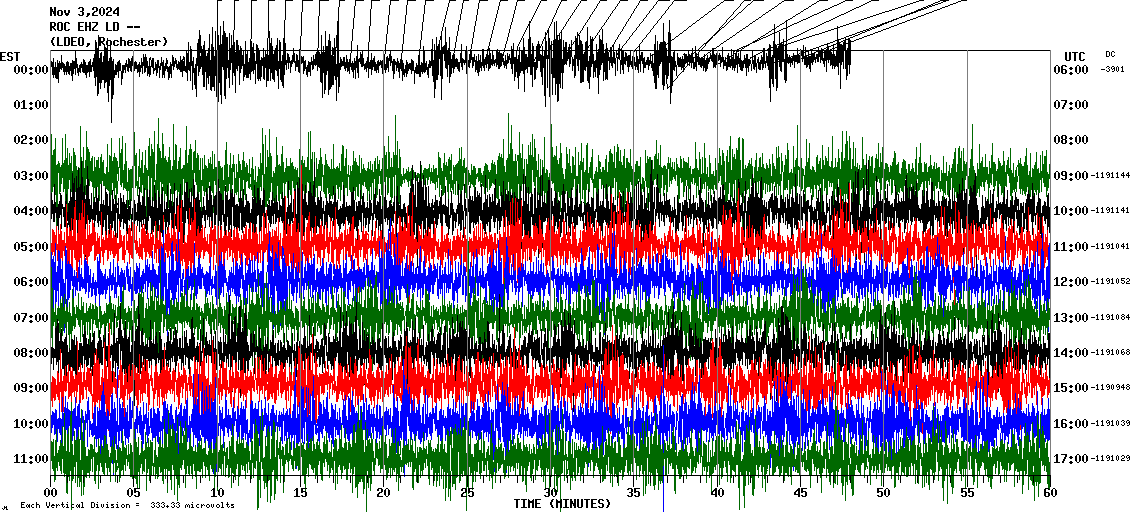Image resolution: width=1130 pixels, height=519 pixels.
Task: Click the -3901 DC offset value
Action: point(1112,70)
